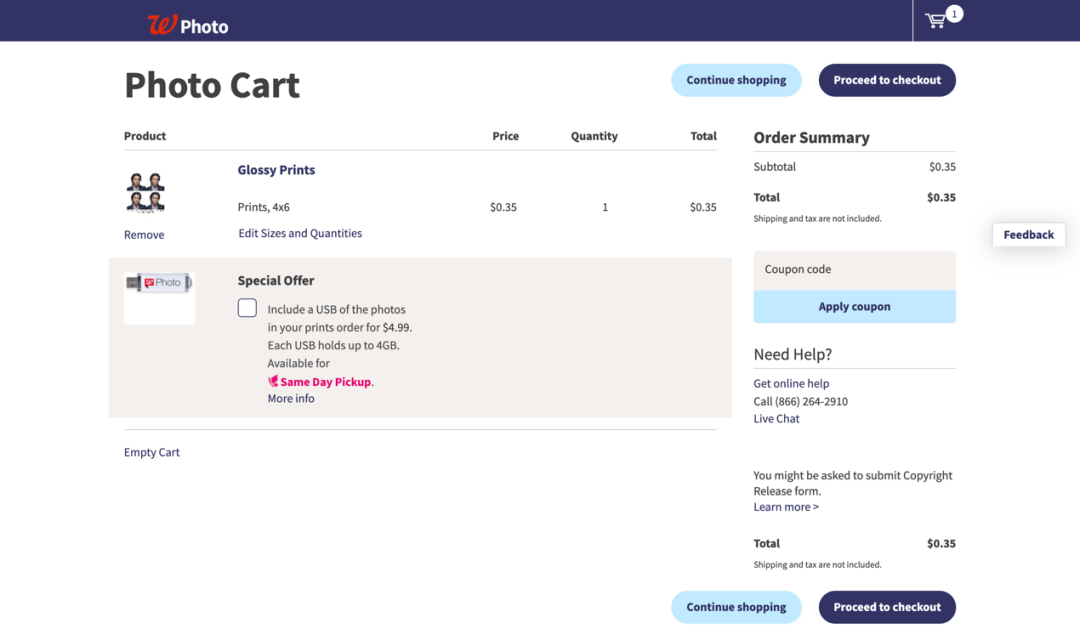
Task: Click top Continue shopping button
Action: pyautogui.click(x=736, y=80)
